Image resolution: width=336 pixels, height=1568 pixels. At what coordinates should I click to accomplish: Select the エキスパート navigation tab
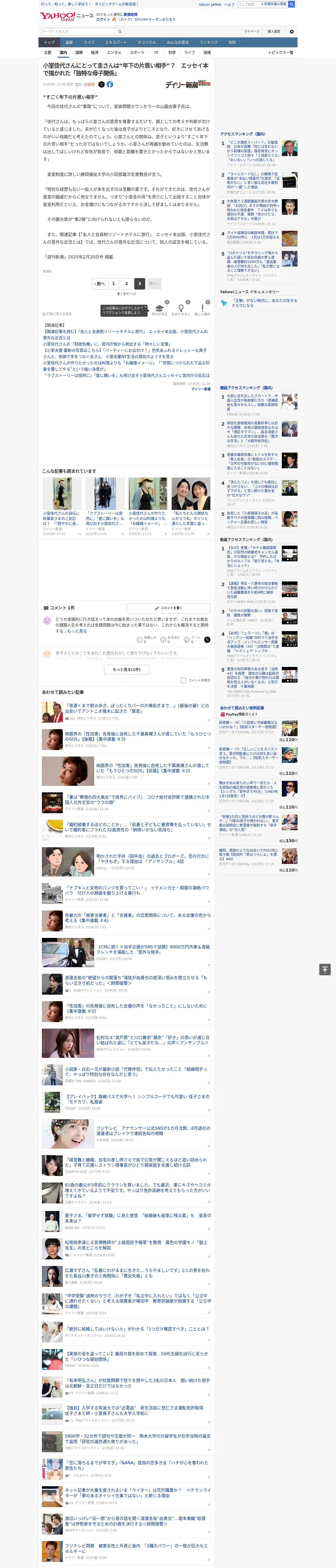[116, 43]
